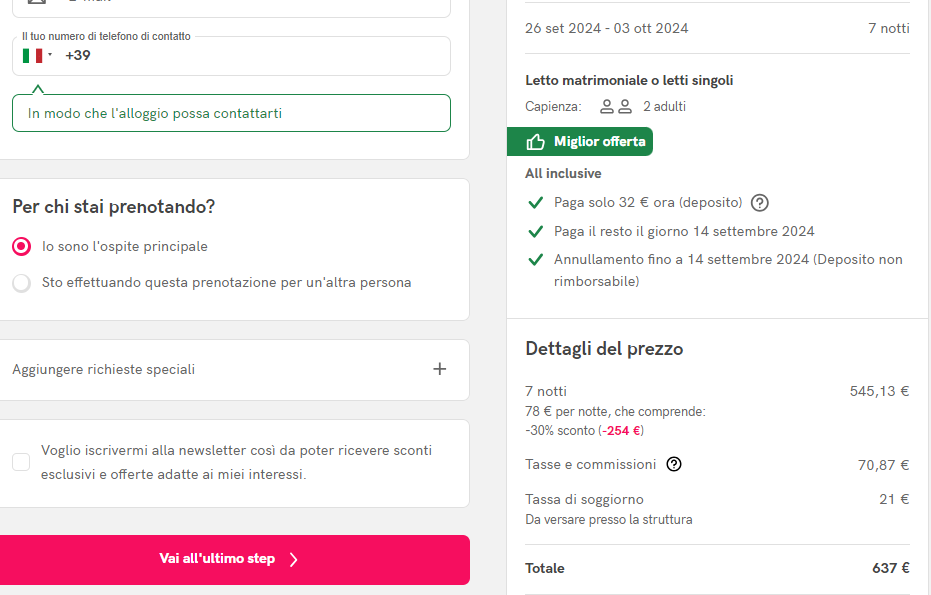Click the arrow icon on the pink button
Image resolution: width=931 pixels, height=595 pixels.
click(293, 559)
